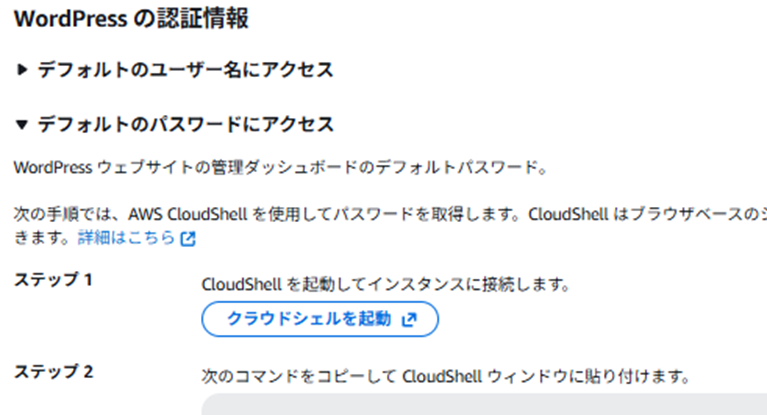Viewport: 767px width, 415px height.
Task: Click the text CloudShell を起動してインスタンスに接続します
Action: coord(385,285)
